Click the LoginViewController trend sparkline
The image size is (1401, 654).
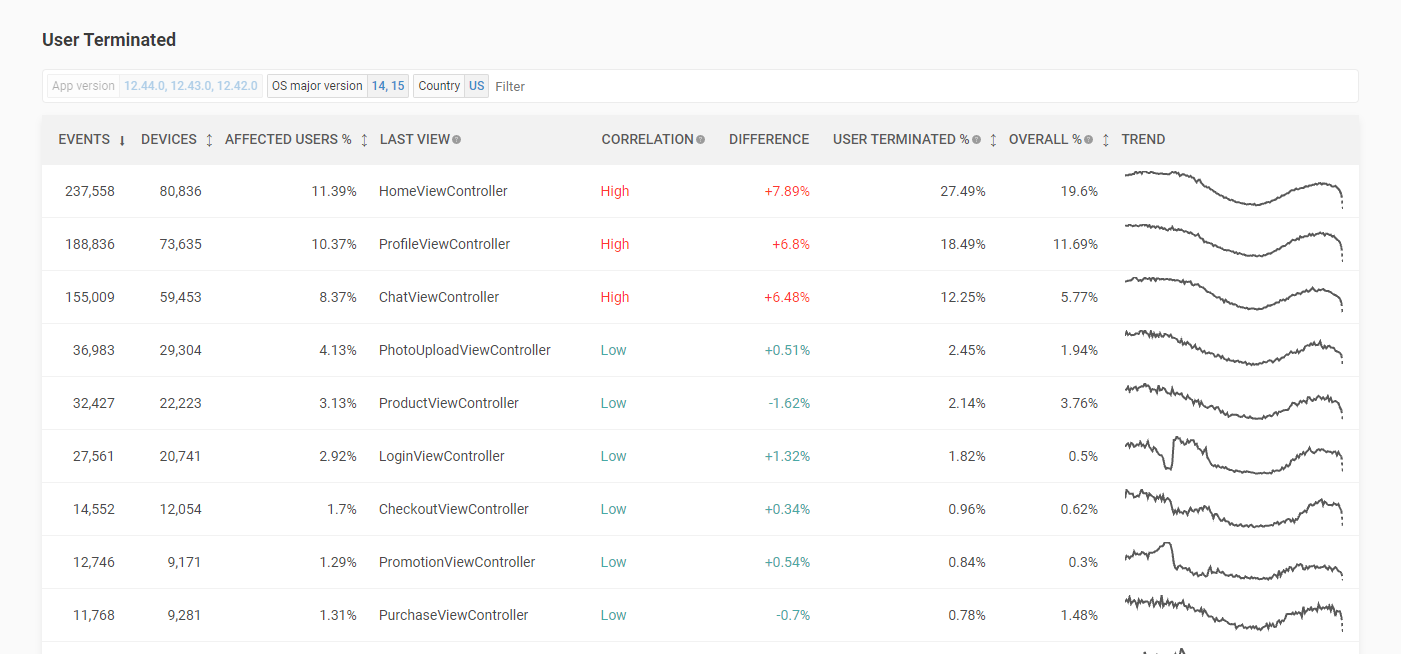point(1234,455)
